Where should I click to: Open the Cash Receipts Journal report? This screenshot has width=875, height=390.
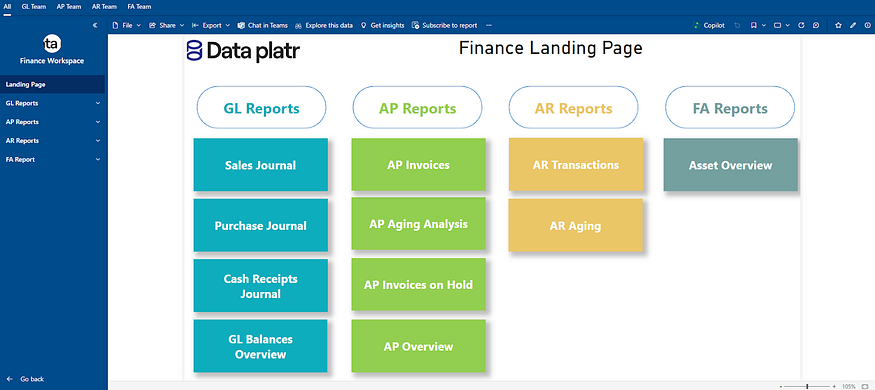[261, 286]
